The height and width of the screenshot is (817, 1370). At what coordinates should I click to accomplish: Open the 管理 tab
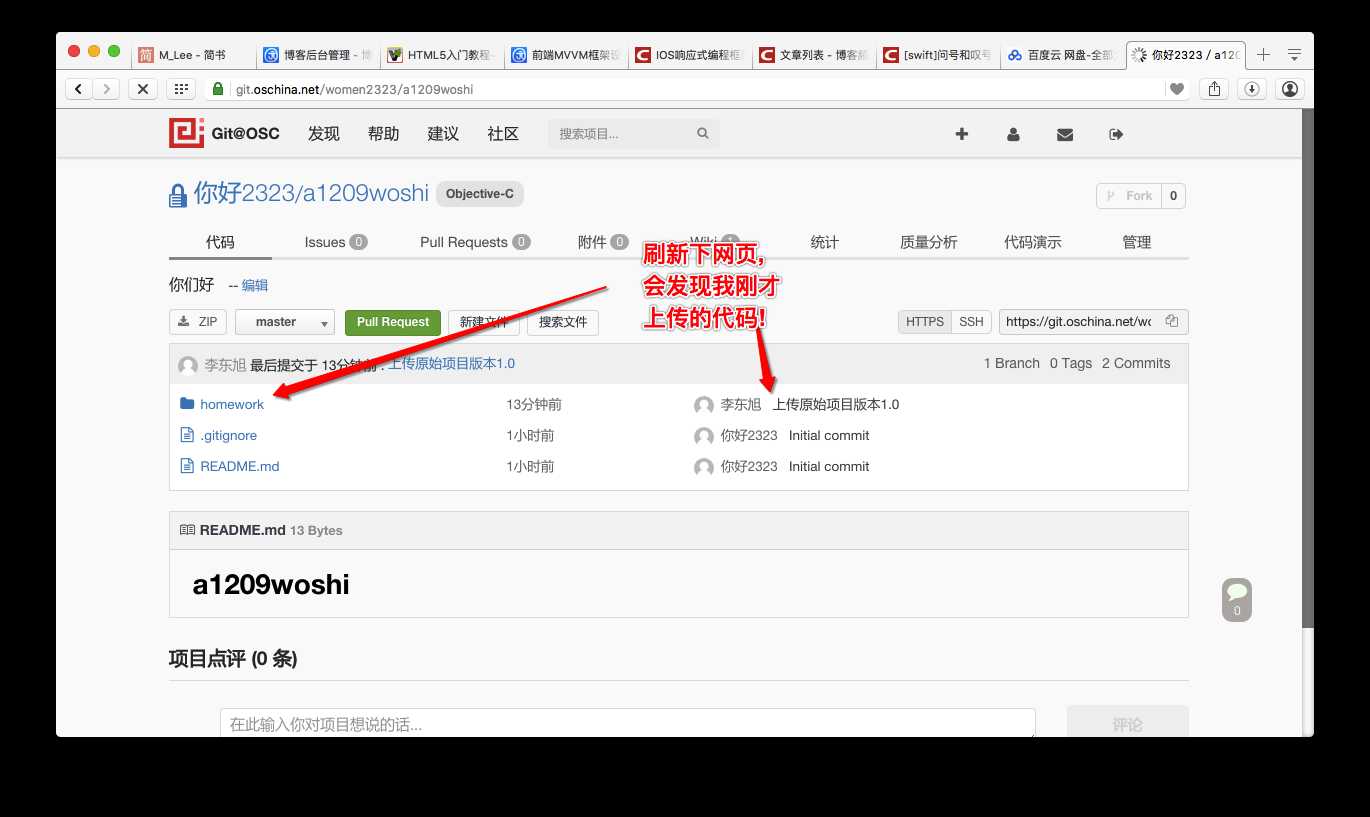(x=1137, y=242)
